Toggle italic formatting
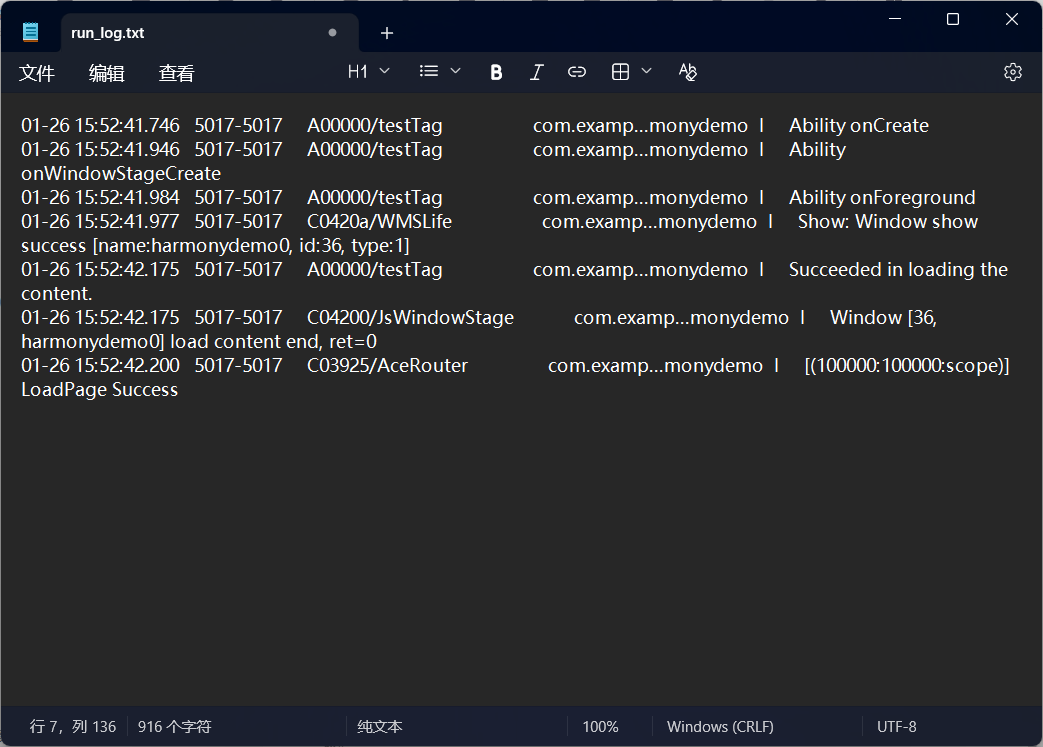The image size is (1043, 747). click(537, 72)
